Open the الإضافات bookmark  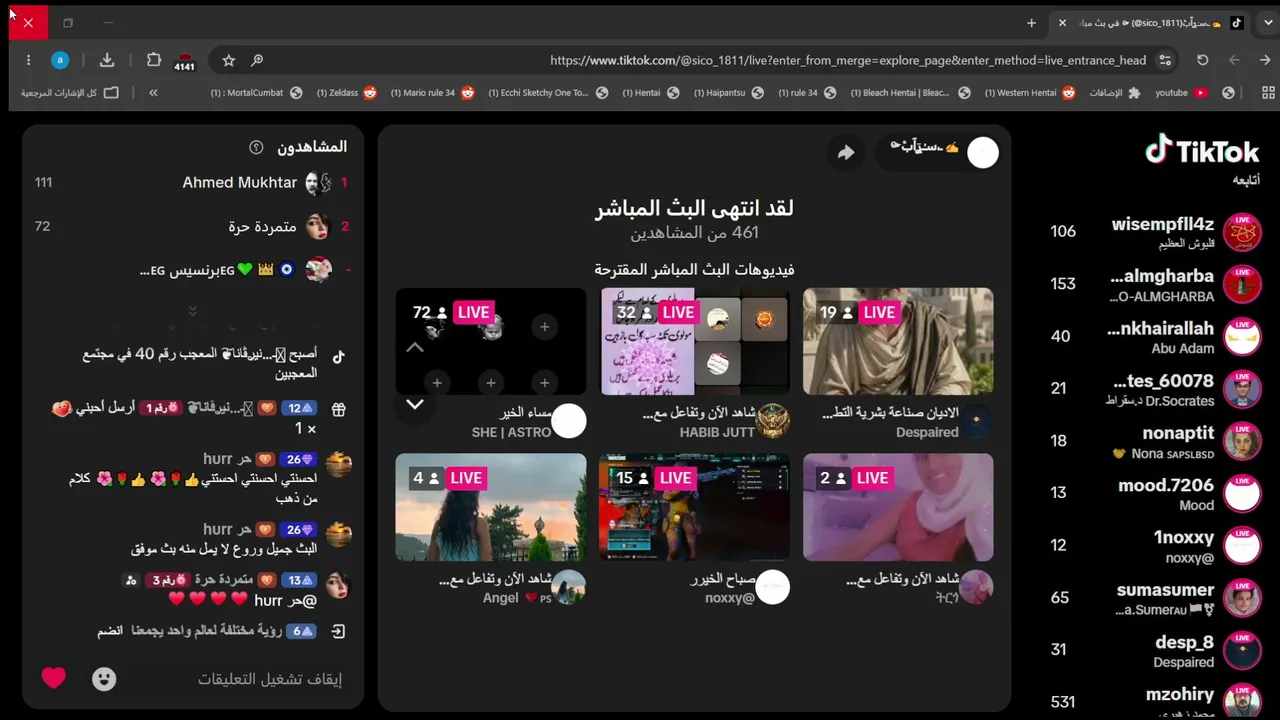tap(1114, 93)
